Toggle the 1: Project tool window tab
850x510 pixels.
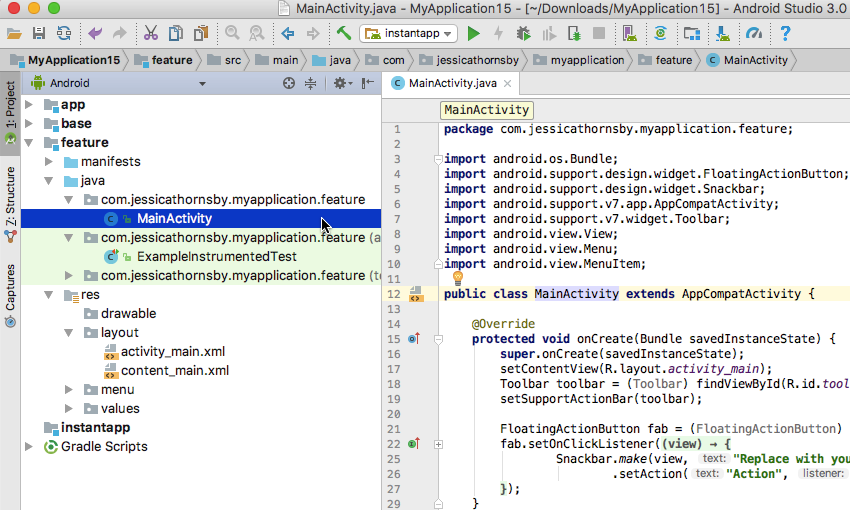coord(10,113)
